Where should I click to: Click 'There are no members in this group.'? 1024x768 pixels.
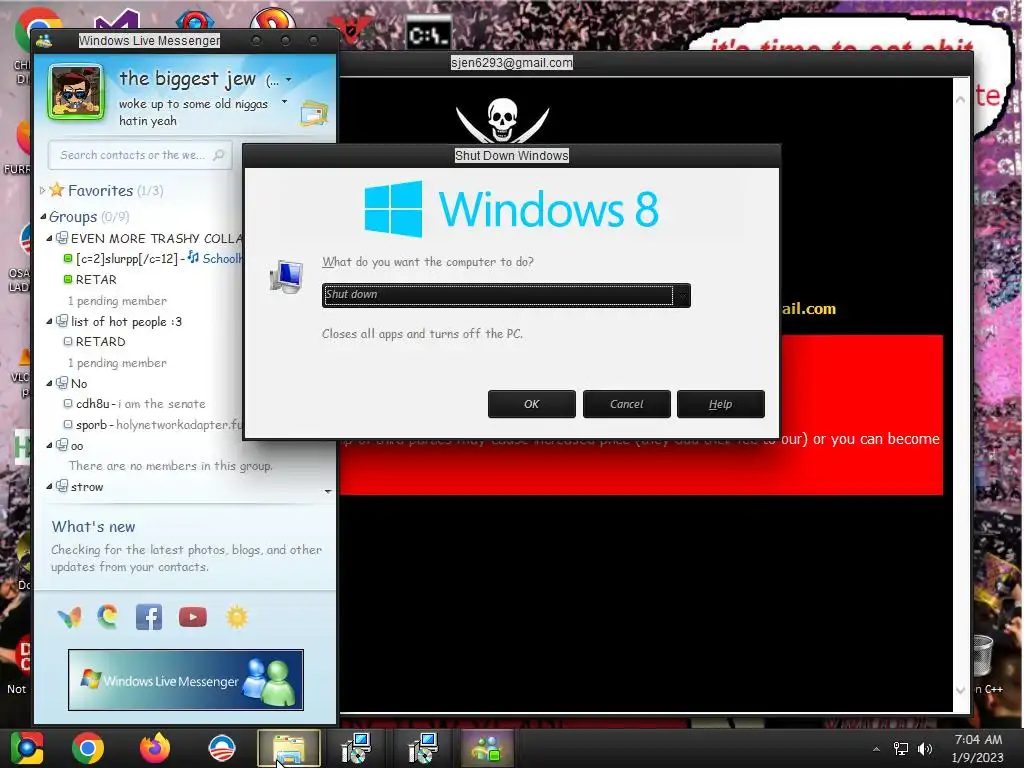[x=170, y=466]
